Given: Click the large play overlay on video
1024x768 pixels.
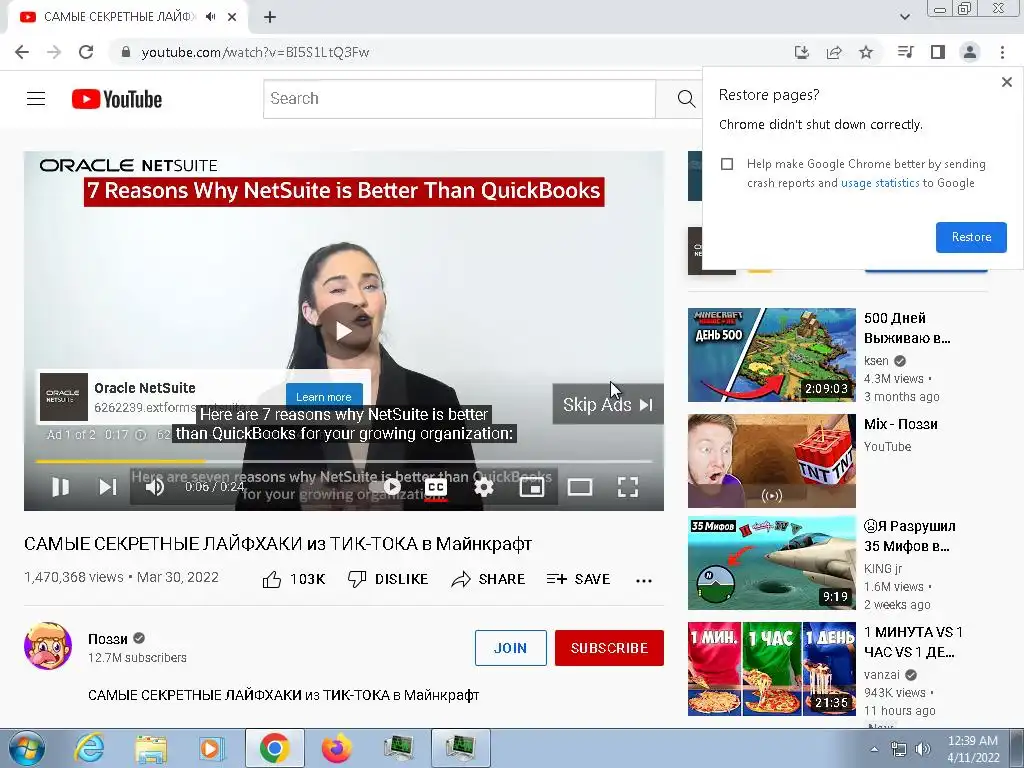Looking at the screenshot, I should (x=344, y=331).
